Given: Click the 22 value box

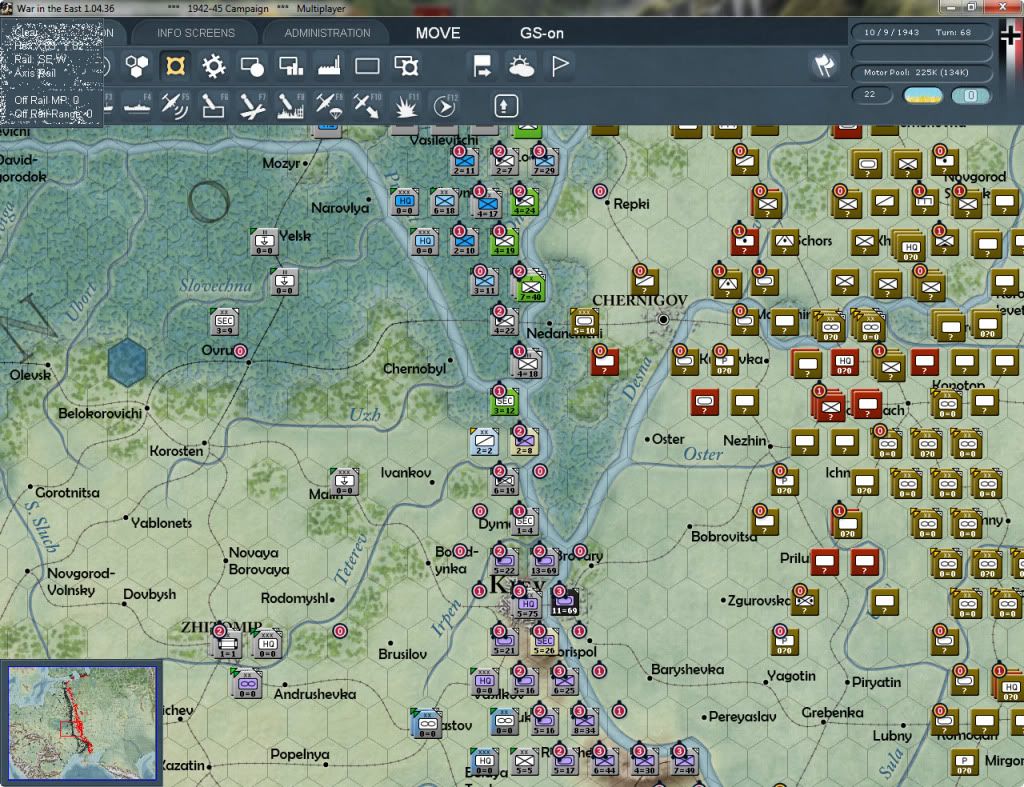Looking at the screenshot, I should 871,95.
